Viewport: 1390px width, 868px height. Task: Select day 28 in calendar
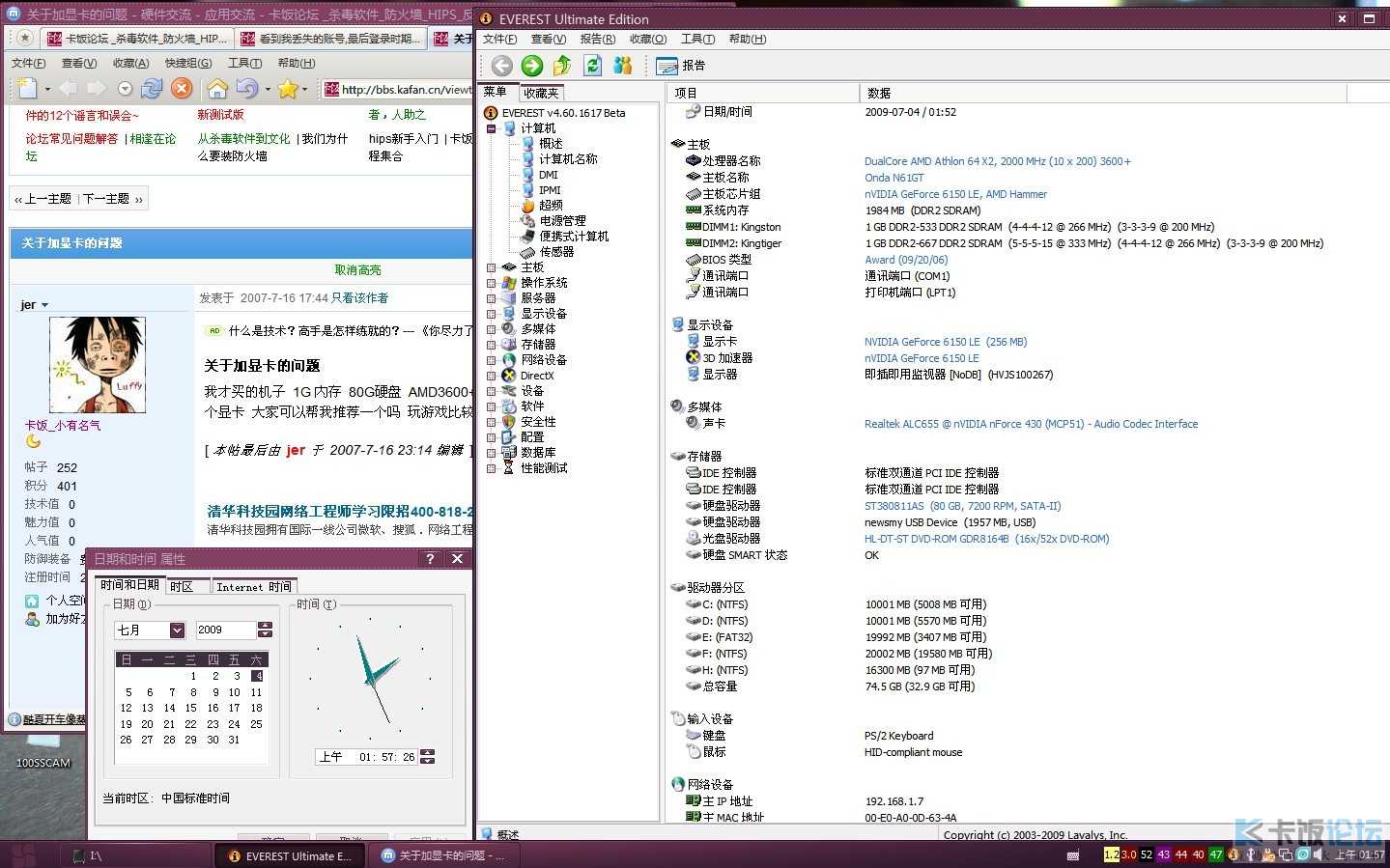click(x=169, y=740)
